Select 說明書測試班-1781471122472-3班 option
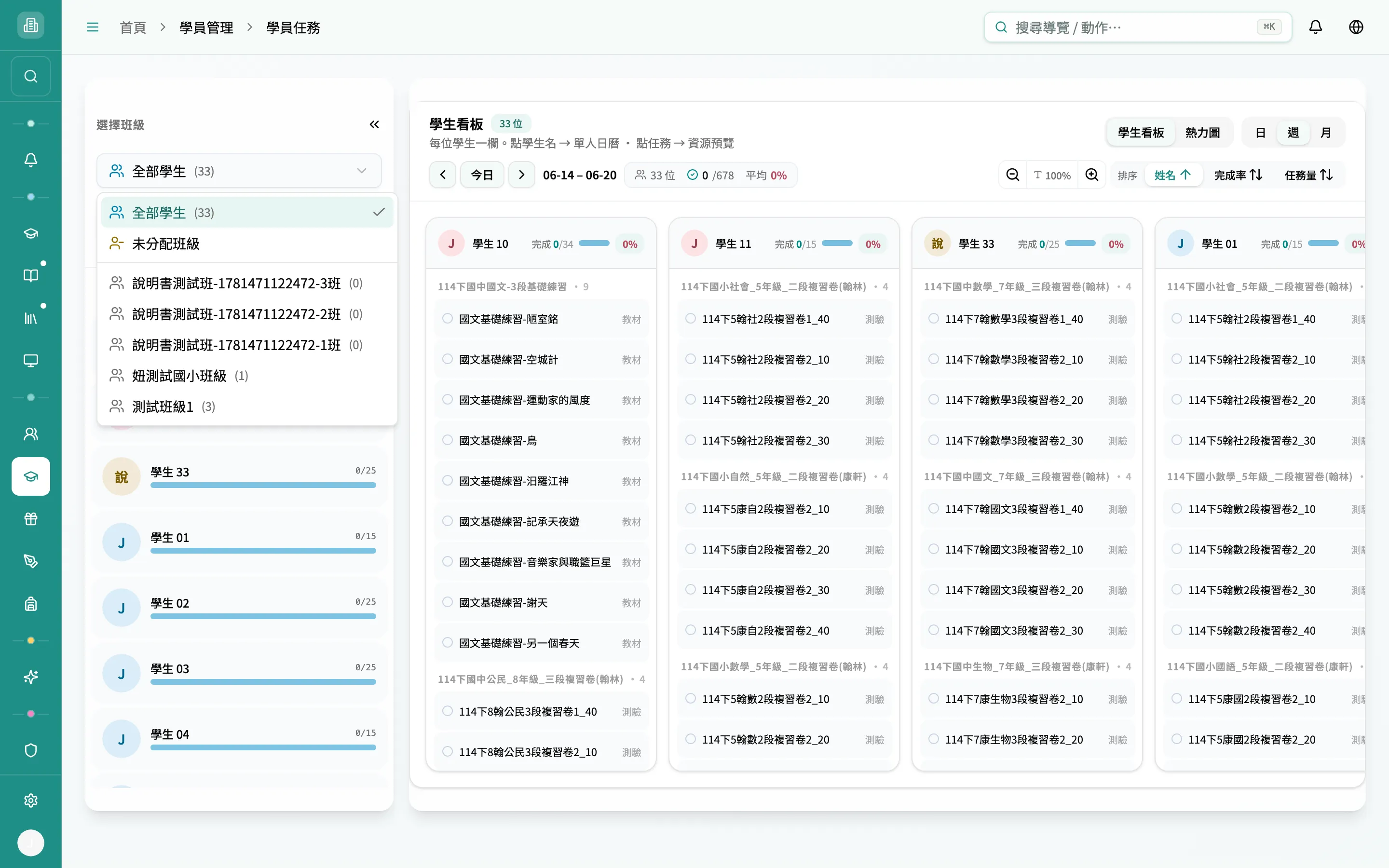The width and height of the screenshot is (1389, 868). tap(247, 283)
